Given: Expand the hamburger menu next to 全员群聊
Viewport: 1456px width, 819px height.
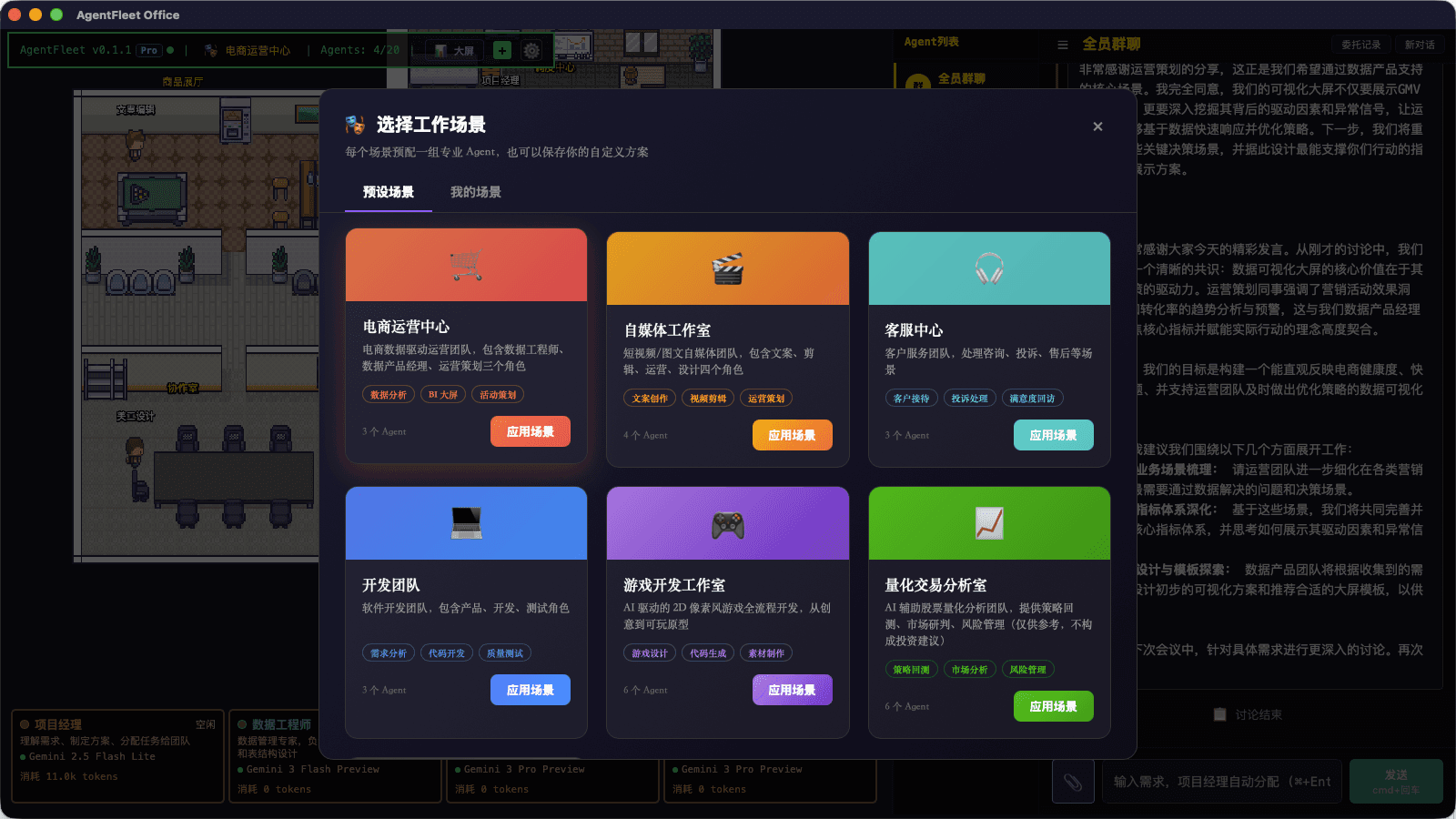Looking at the screenshot, I should pyautogui.click(x=1063, y=44).
